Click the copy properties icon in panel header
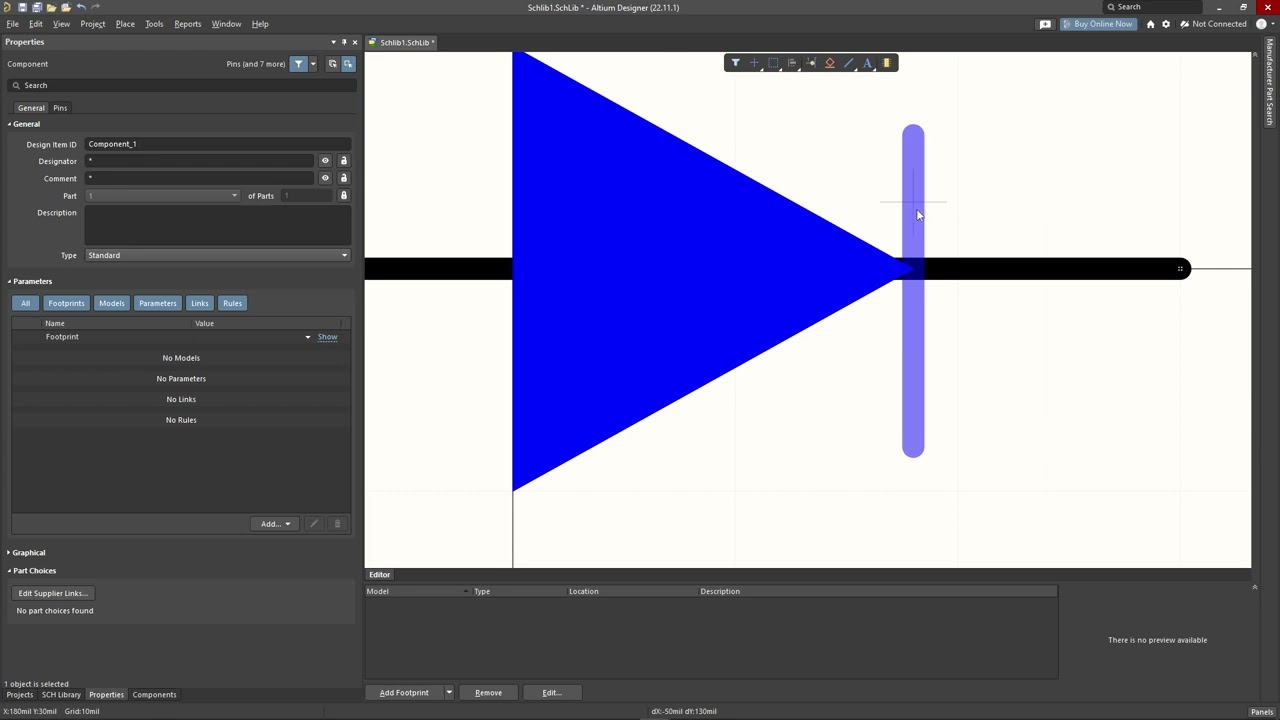 click(332, 64)
